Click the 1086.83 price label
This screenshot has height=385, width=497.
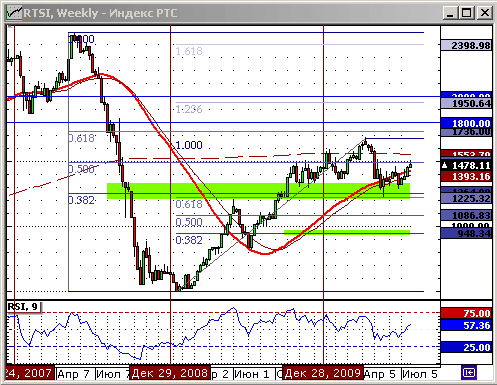point(467,215)
